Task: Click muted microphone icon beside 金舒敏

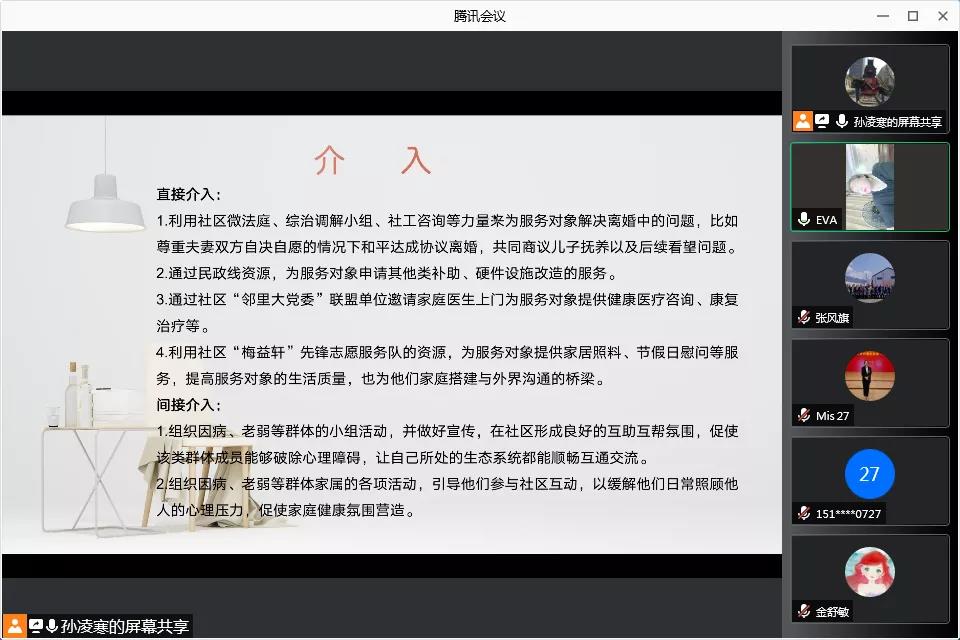Action: (803, 611)
